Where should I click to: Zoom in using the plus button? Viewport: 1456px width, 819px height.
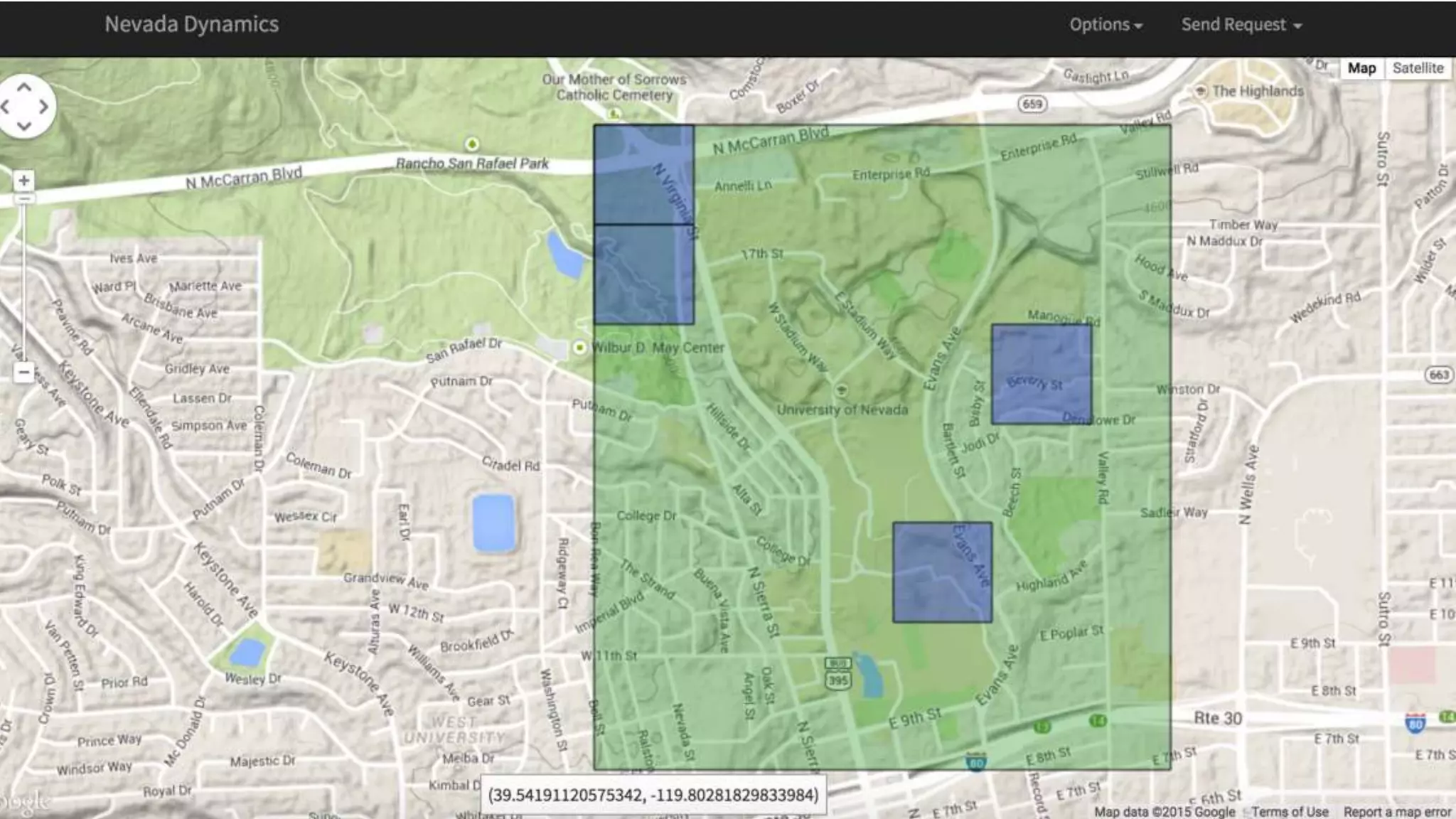pos(23,181)
